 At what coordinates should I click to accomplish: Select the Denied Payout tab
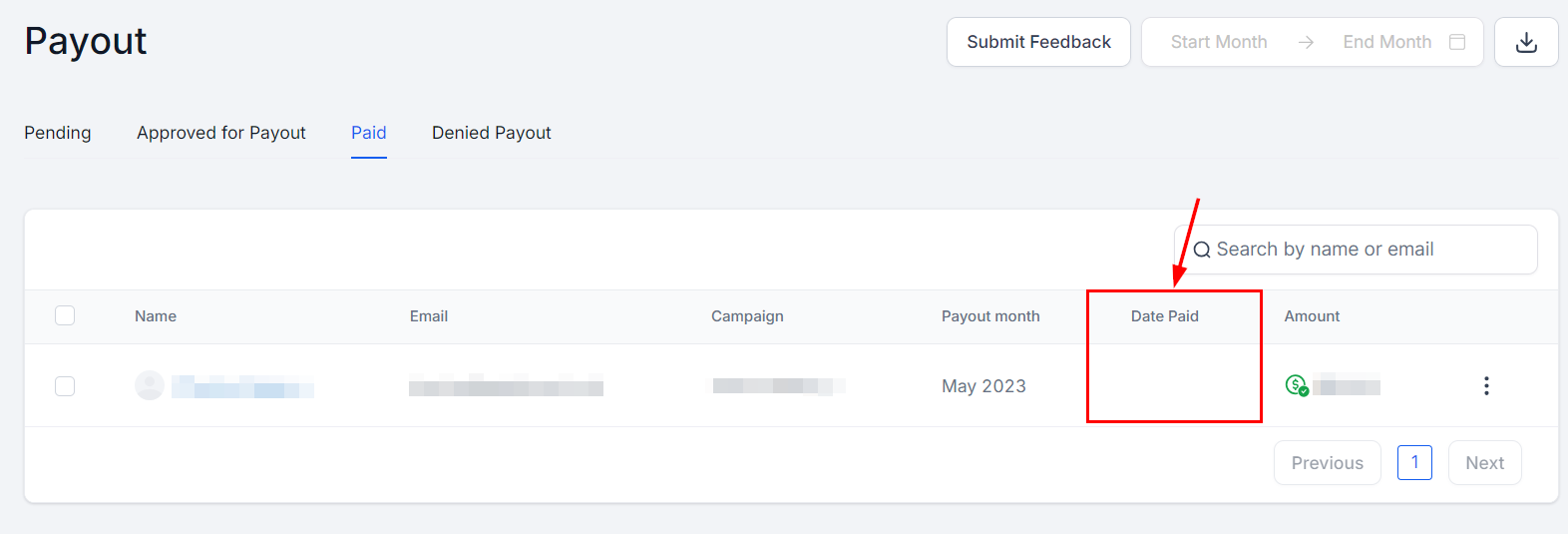[x=491, y=133]
